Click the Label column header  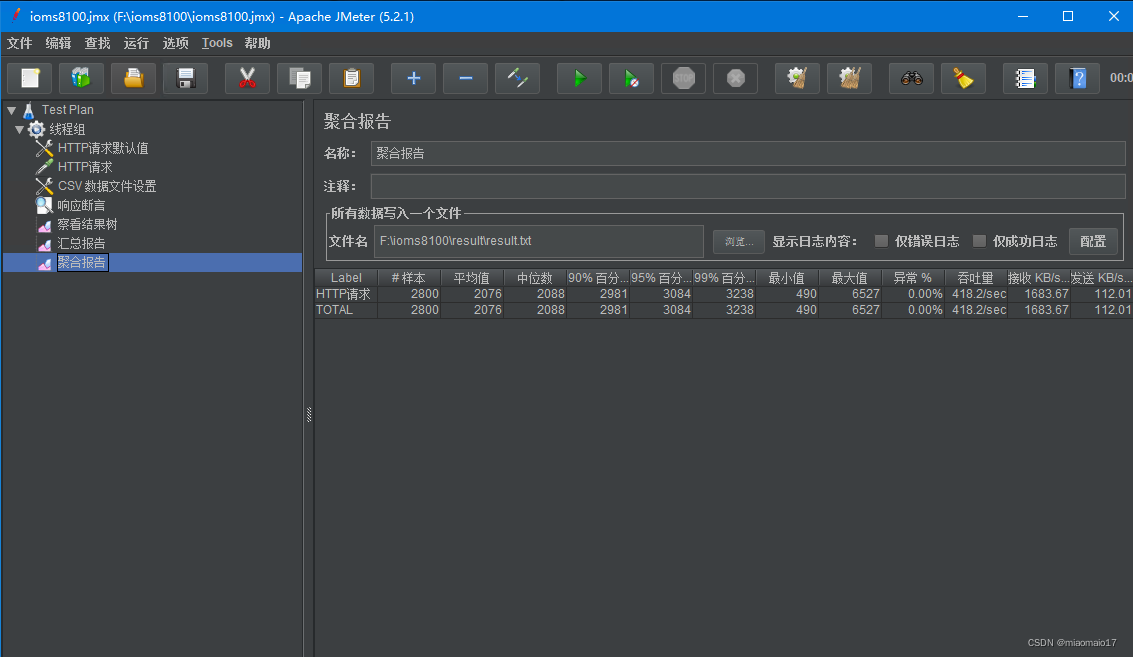click(346, 278)
